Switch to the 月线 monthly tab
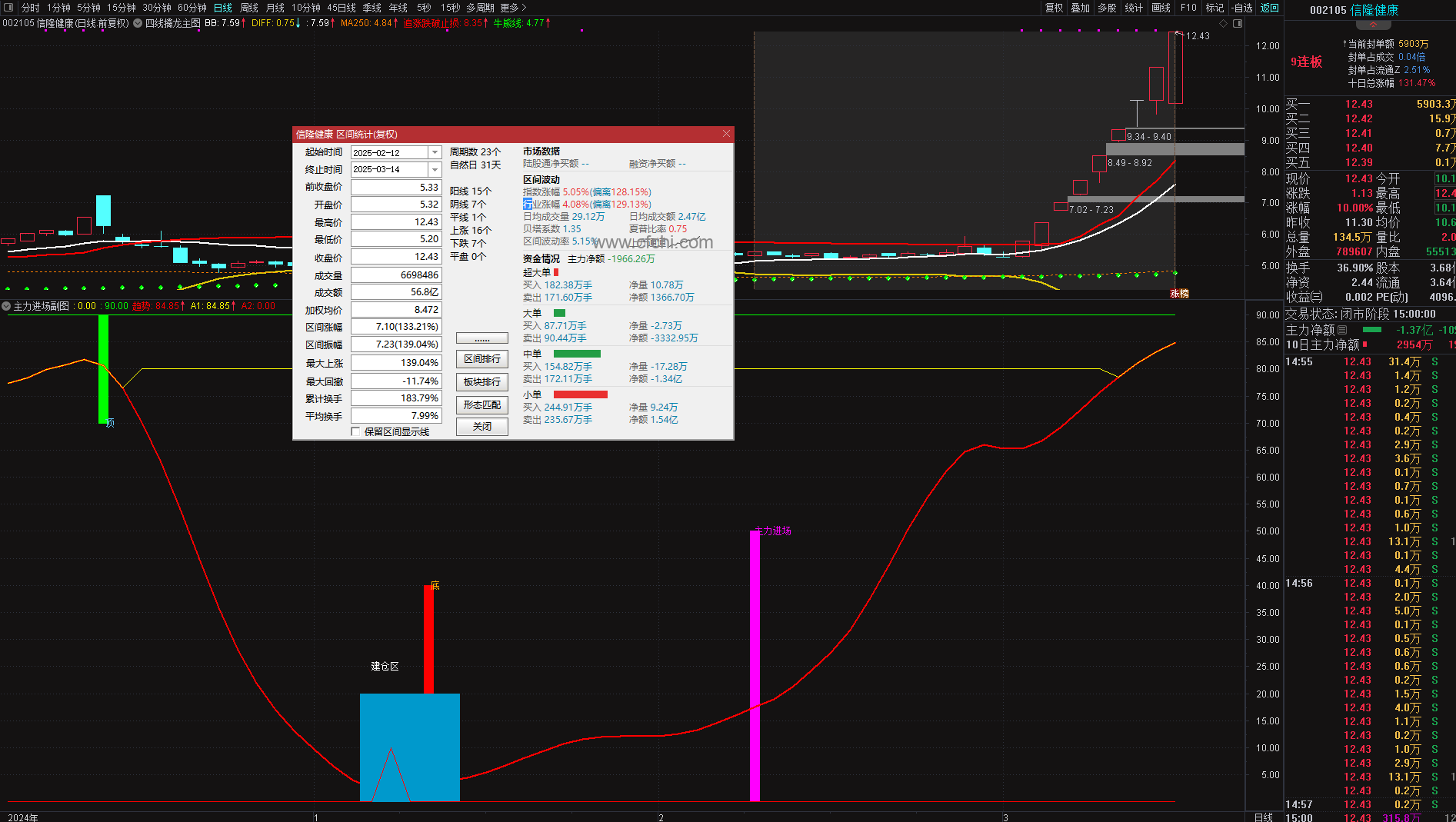 tap(275, 8)
